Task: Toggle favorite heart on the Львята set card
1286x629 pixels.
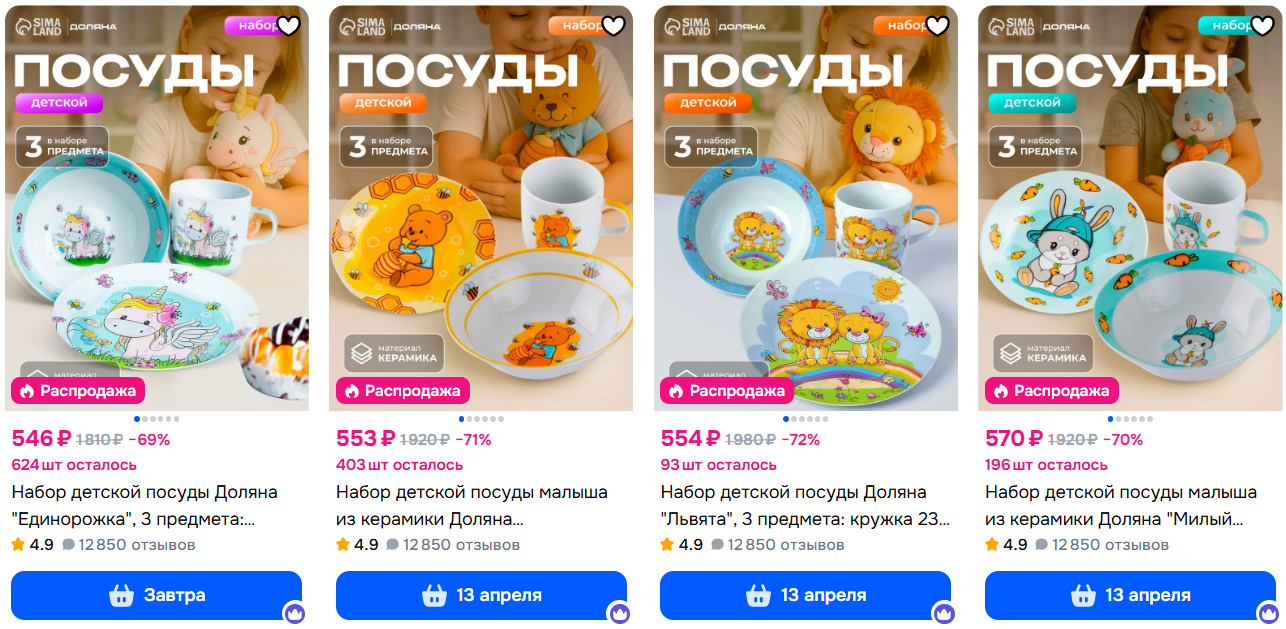Action: tap(937, 26)
